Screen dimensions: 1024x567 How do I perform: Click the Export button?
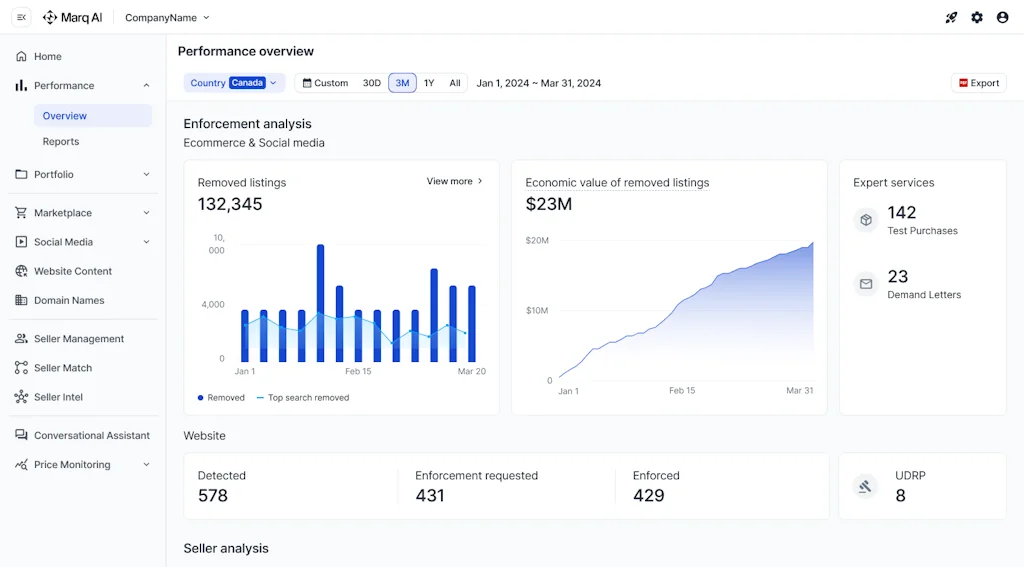[978, 83]
